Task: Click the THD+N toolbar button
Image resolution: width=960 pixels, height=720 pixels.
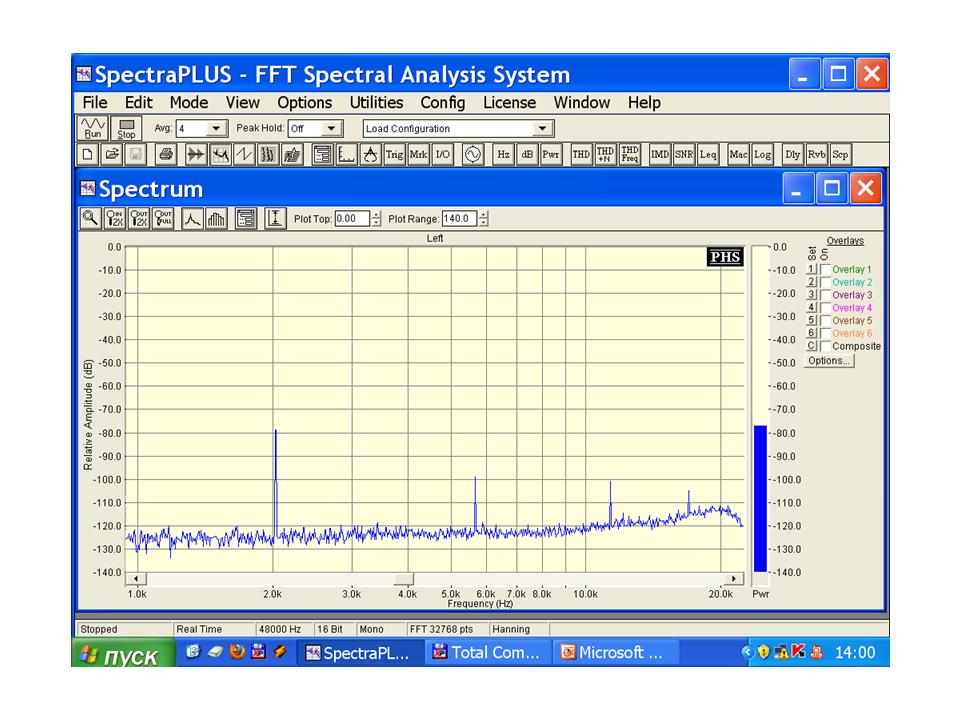Action: pyautogui.click(x=605, y=154)
